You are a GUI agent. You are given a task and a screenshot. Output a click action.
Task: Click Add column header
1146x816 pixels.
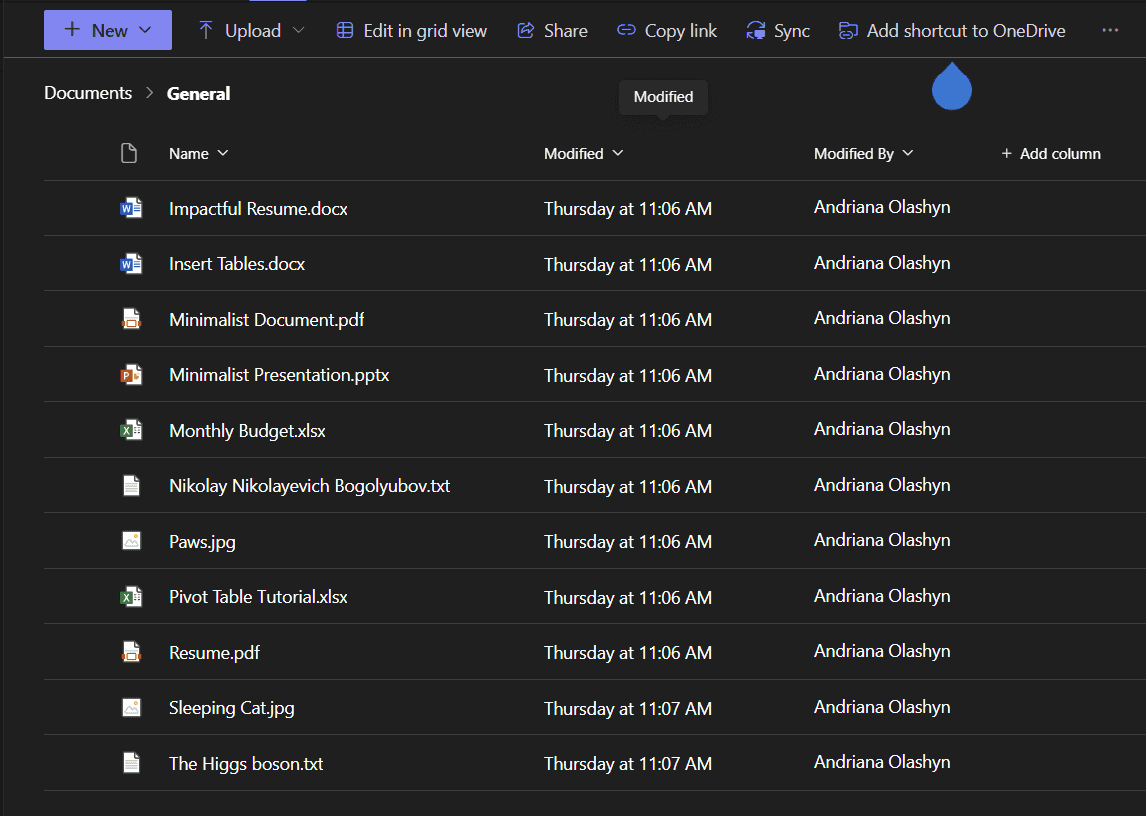tap(1050, 153)
